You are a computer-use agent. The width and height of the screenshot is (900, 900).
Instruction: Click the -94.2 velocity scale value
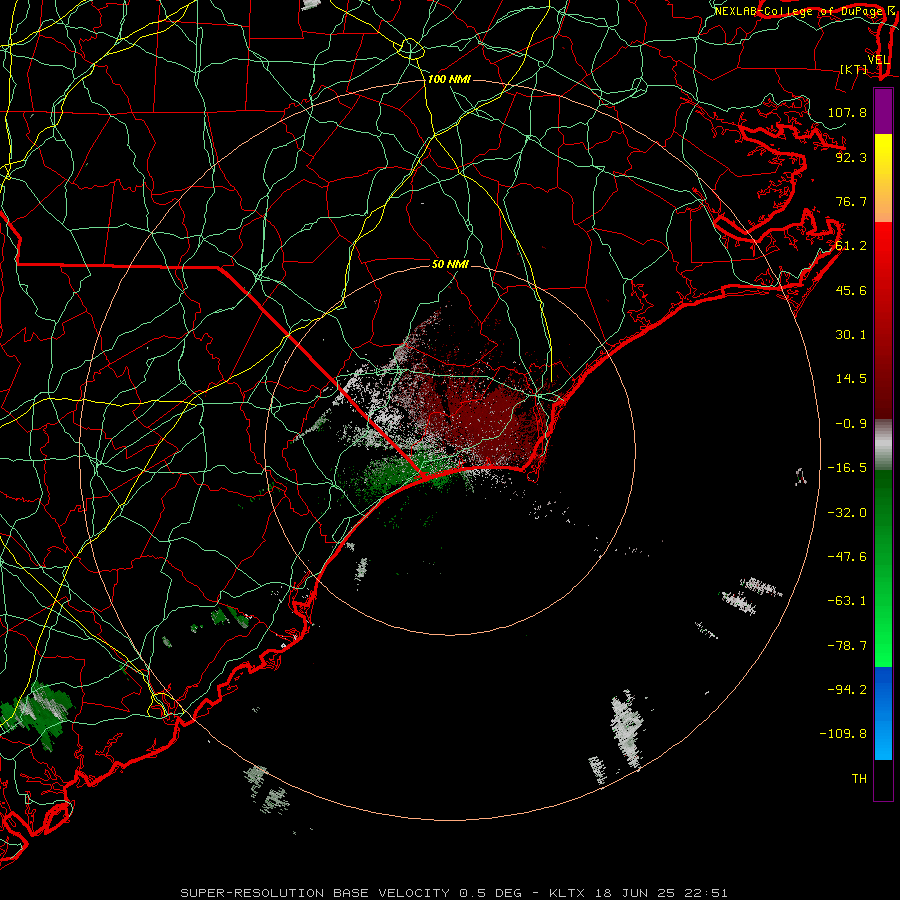[847, 690]
